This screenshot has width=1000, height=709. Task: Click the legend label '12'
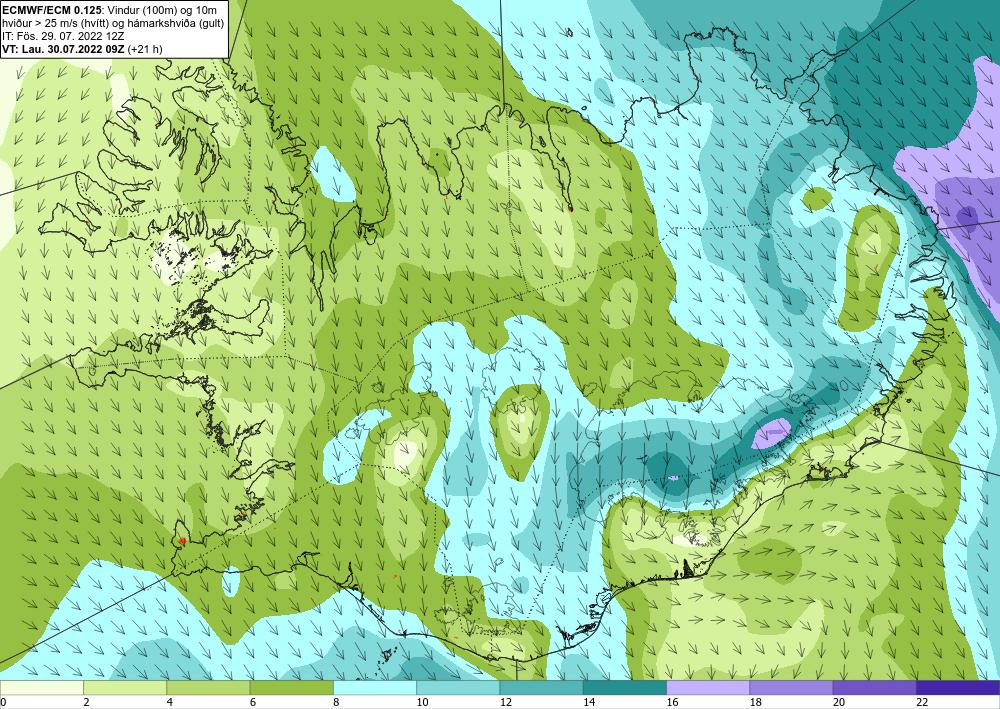[505, 702]
